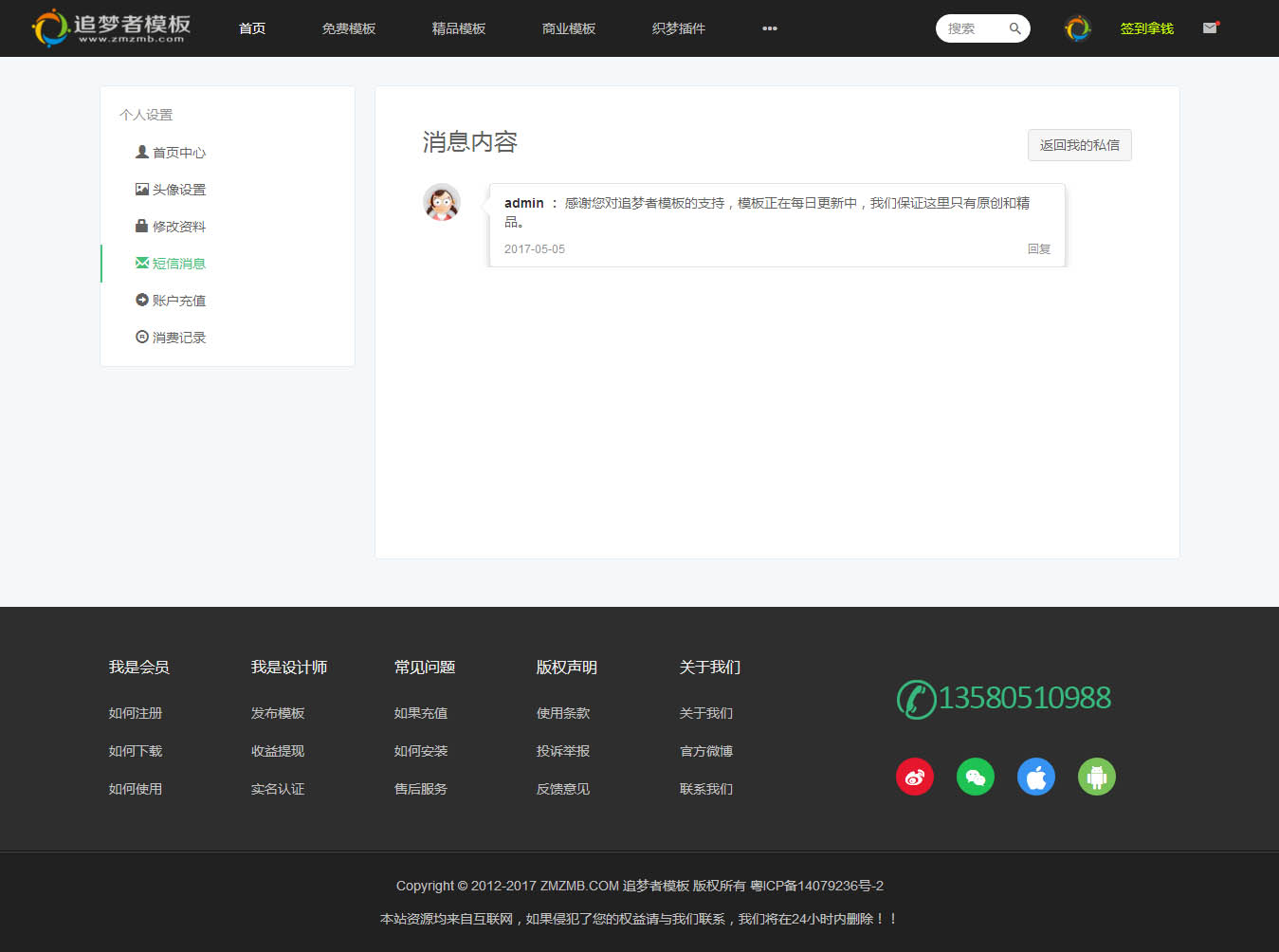Open 免费模板 in the top navigation
The height and width of the screenshot is (952, 1279).
pyautogui.click(x=349, y=28)
